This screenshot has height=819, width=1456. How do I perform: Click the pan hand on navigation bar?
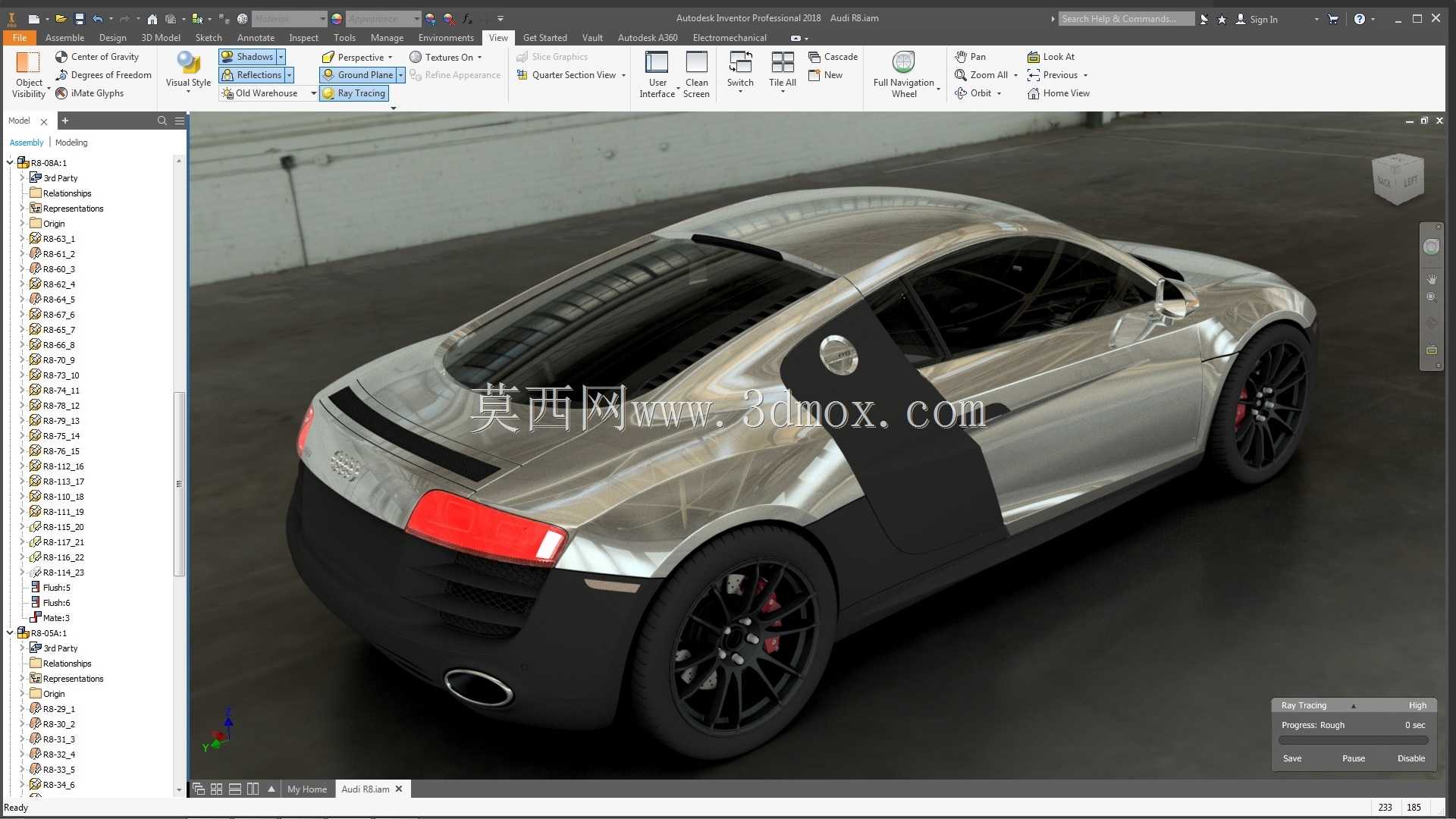coord(1431,279)
